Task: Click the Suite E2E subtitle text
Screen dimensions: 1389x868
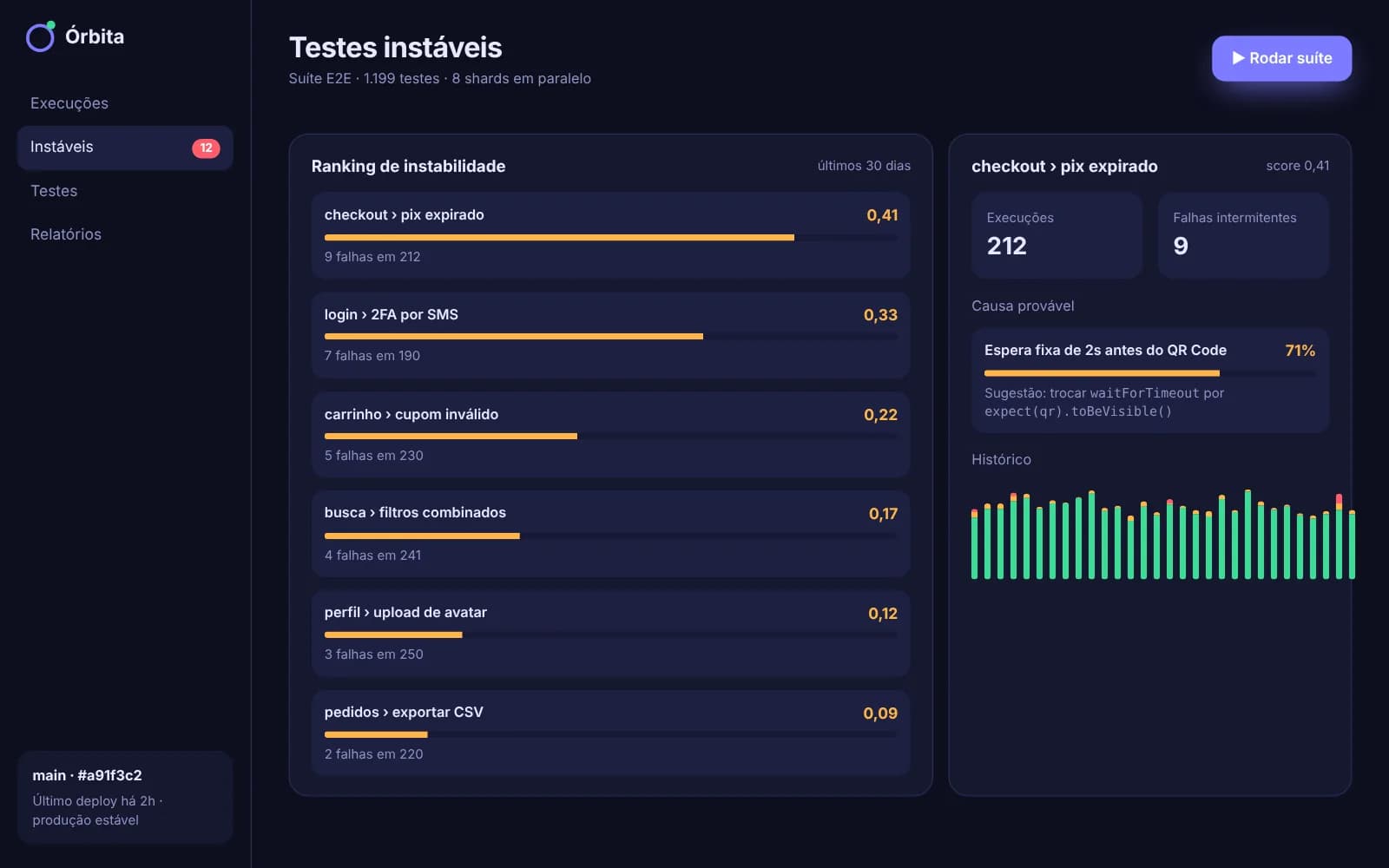Action: [439, 79]
